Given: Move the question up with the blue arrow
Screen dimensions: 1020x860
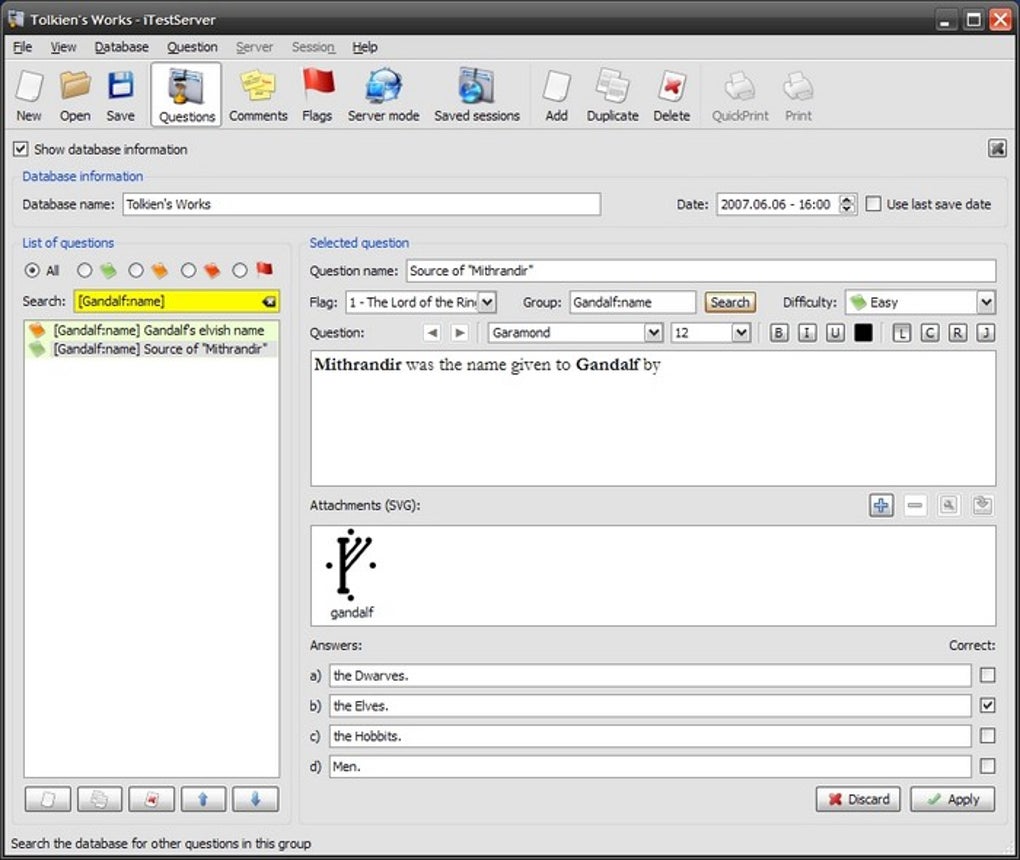Looking at the screenshot, I should tap(203, 799).
